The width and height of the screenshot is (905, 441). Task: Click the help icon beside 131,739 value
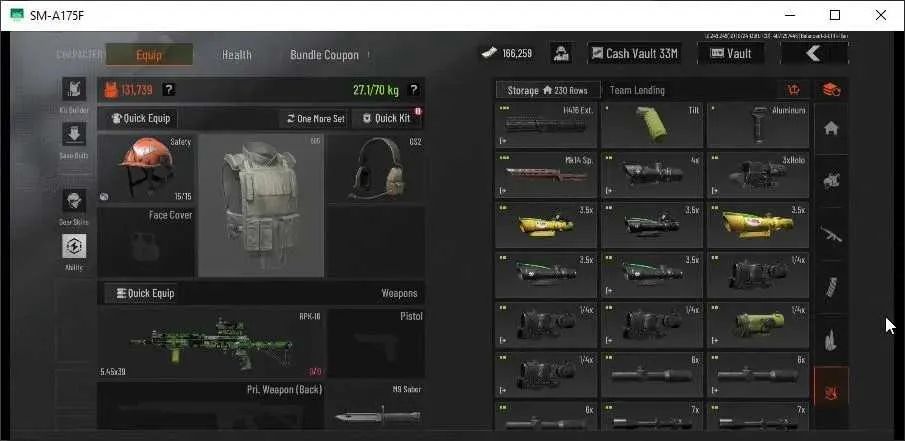point(169,89)
